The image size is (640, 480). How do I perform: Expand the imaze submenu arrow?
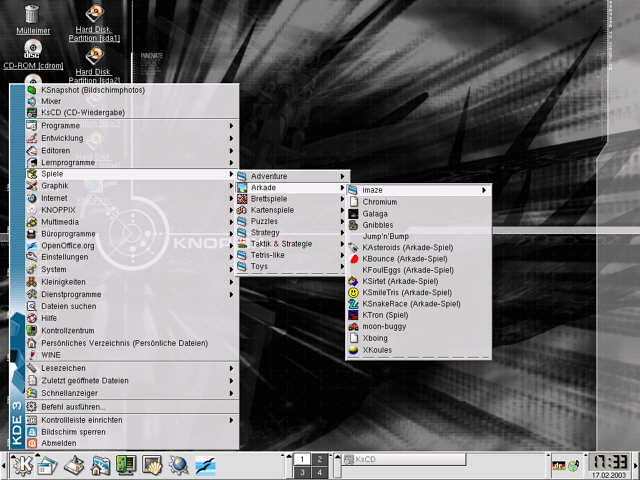pyautogui.click(x=484, y=190)
